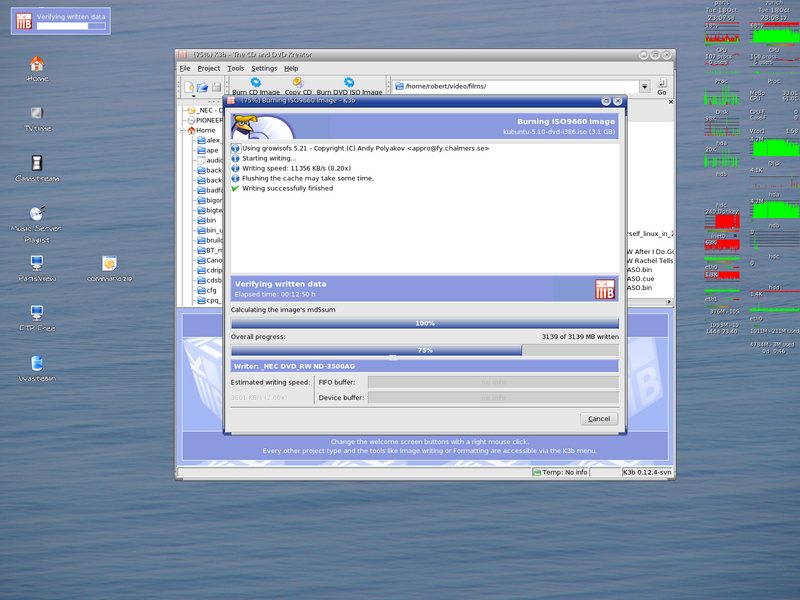The width and height of the screenshot is (800, 600).
Task: Click the K3b icon in the floating progress widget
Action: 24,21
